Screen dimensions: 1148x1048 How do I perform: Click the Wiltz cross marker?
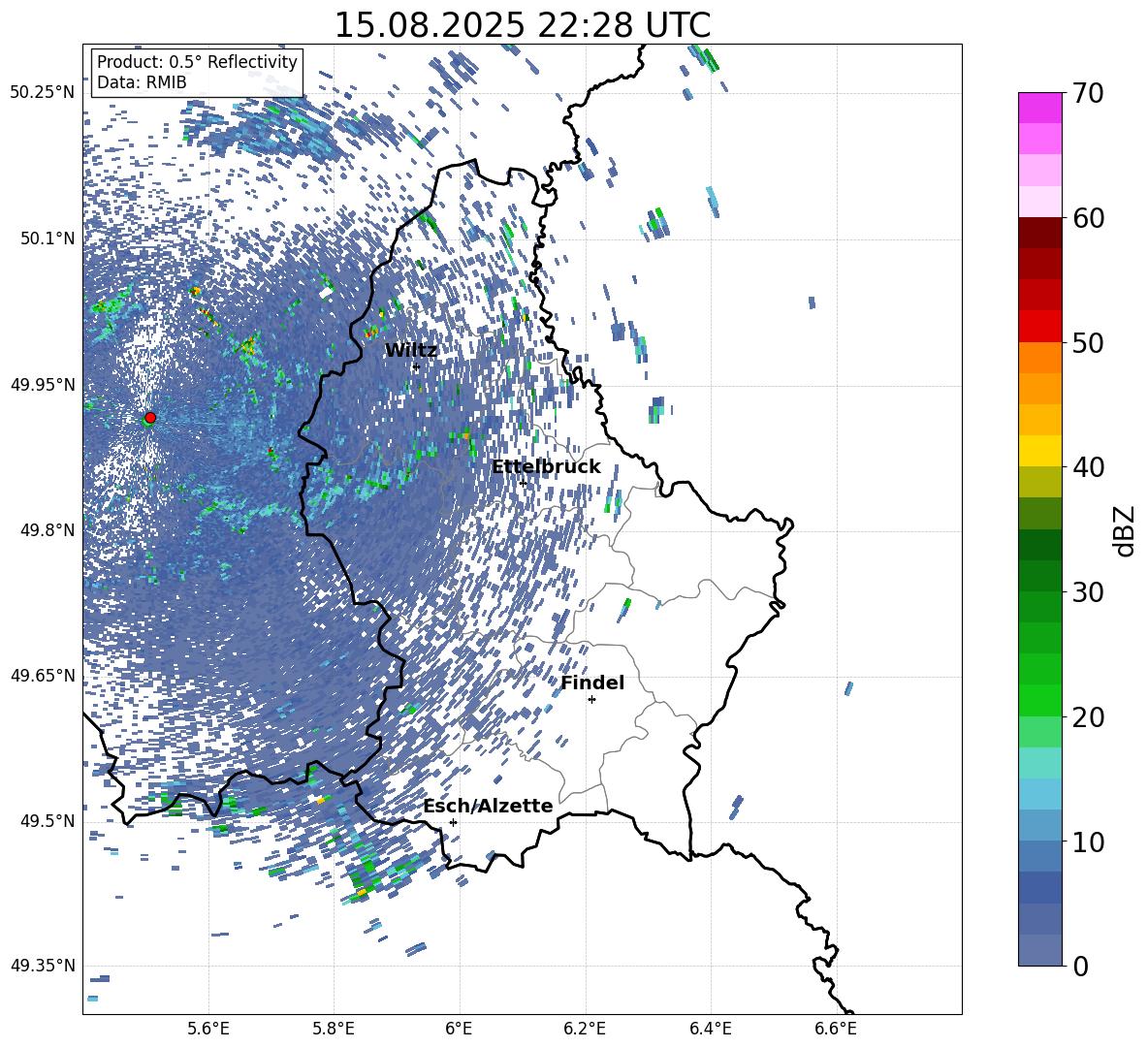click(416, 367)
